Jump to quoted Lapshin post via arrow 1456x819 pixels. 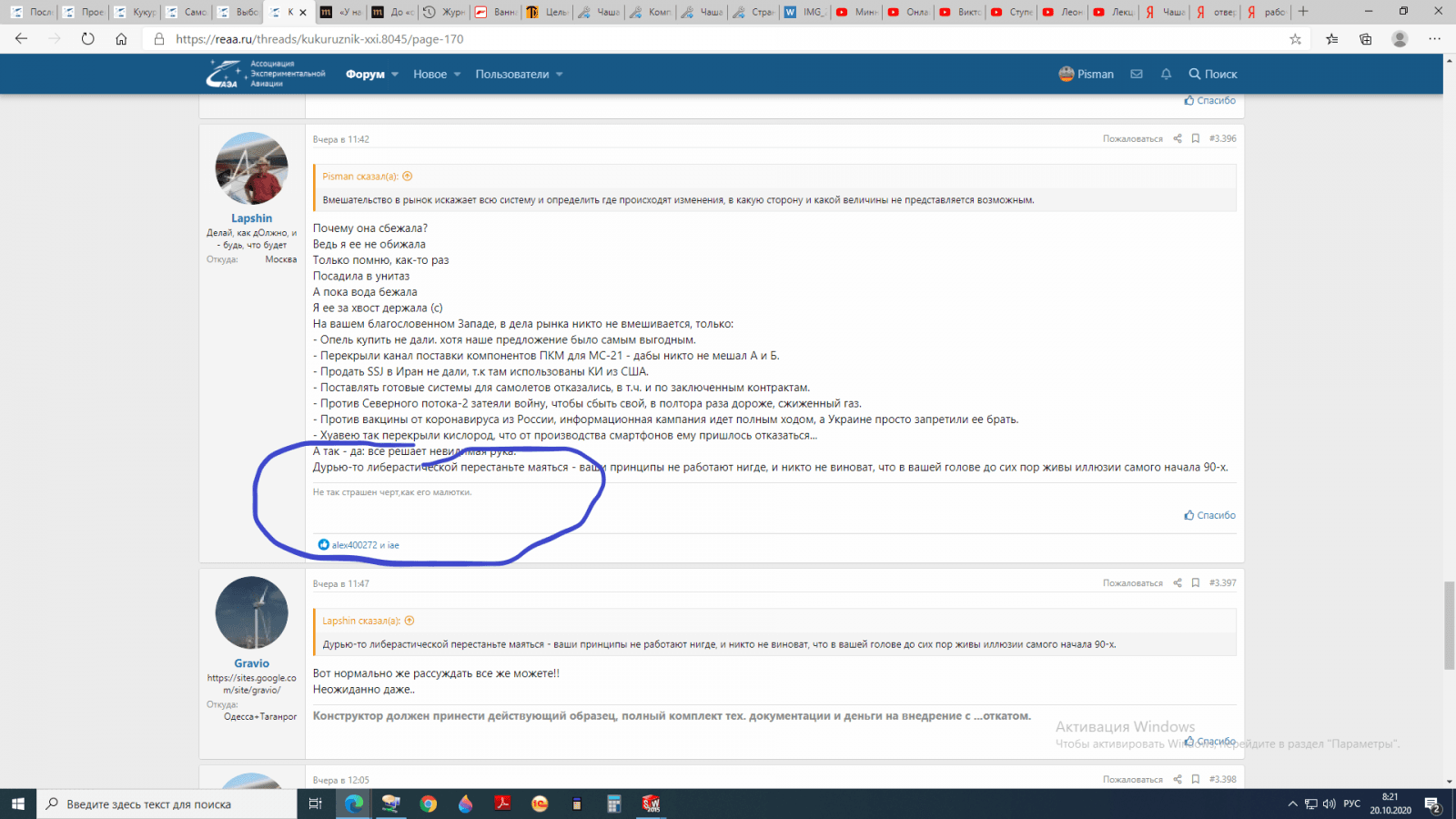click(409, 621)
